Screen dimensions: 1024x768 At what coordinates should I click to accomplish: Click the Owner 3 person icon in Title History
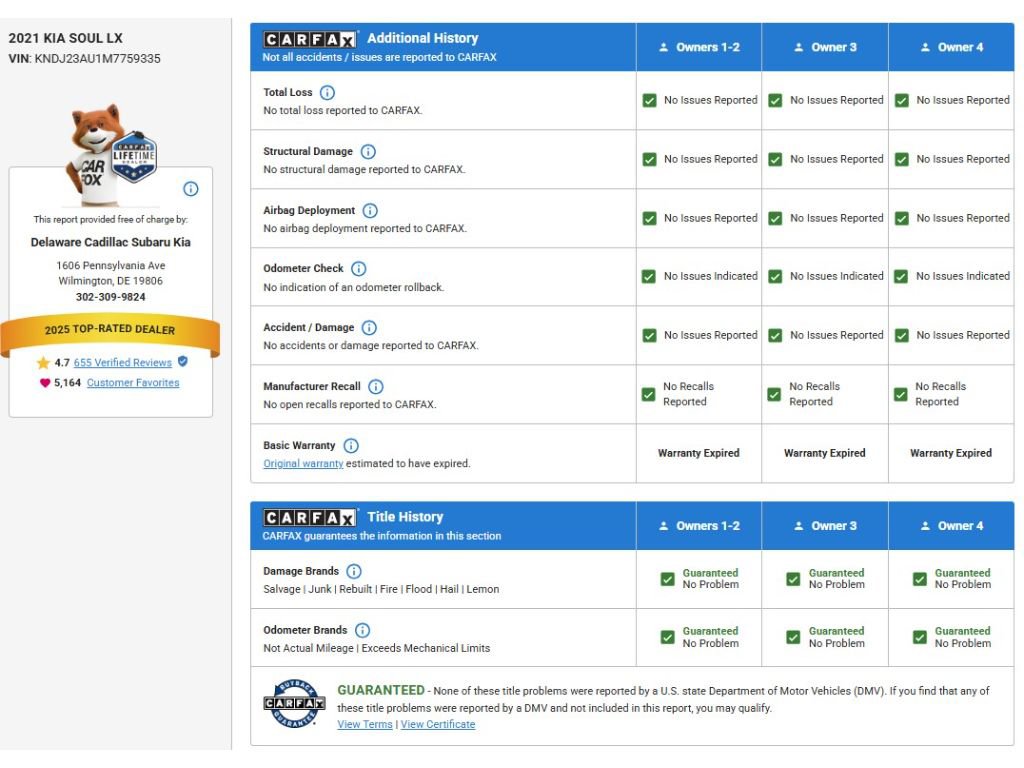pyautogui.click(x=799, y=526)
